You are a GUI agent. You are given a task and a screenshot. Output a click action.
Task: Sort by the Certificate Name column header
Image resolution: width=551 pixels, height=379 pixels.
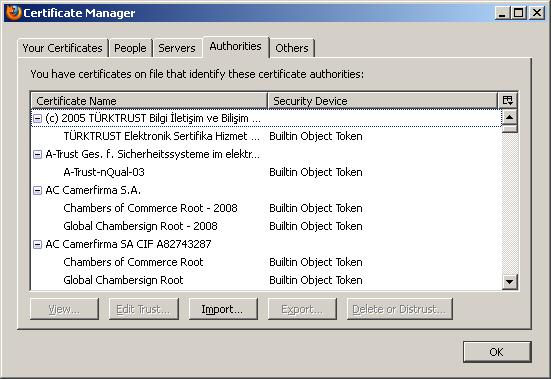tap(149, 101)
